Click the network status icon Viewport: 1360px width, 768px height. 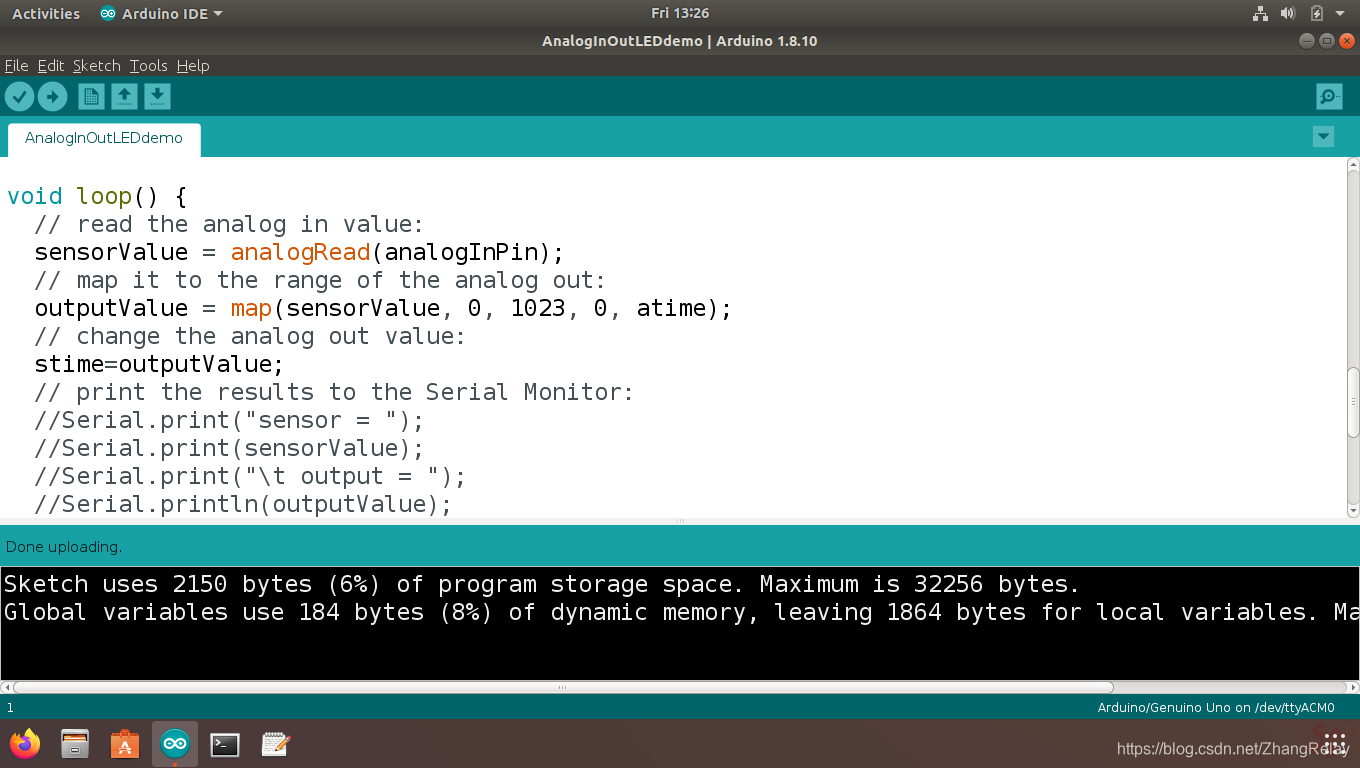1260,13
